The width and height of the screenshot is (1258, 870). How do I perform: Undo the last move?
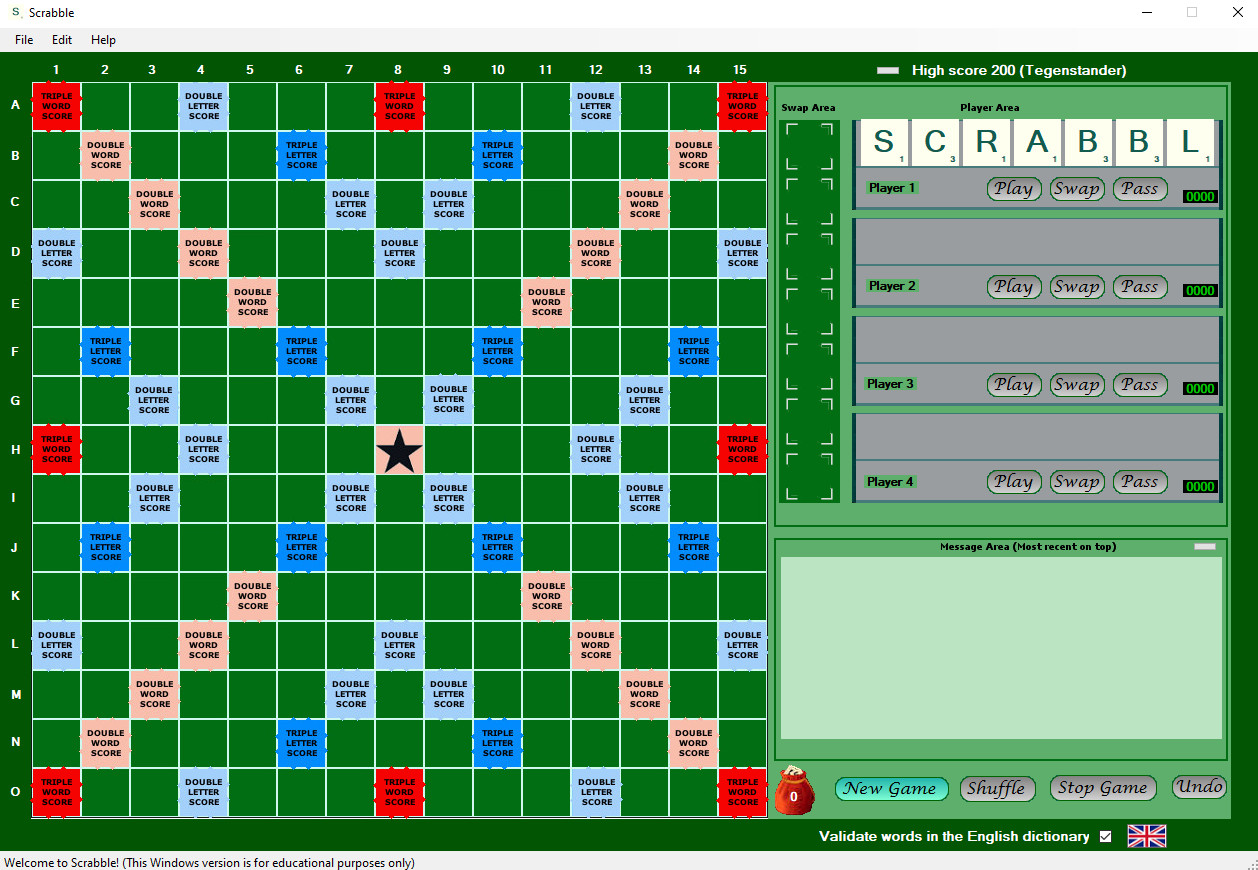[x=1199, y=787]
